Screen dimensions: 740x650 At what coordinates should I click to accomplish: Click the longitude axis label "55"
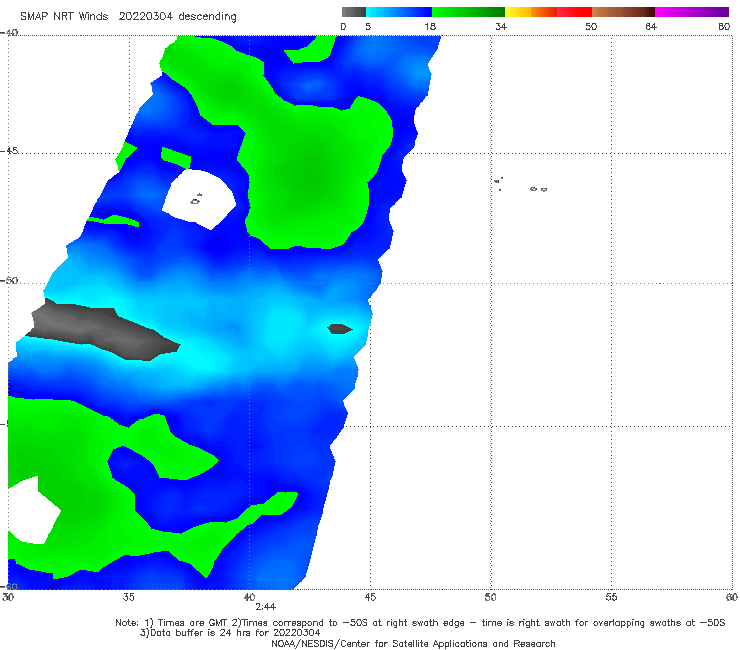click(611, 598)
